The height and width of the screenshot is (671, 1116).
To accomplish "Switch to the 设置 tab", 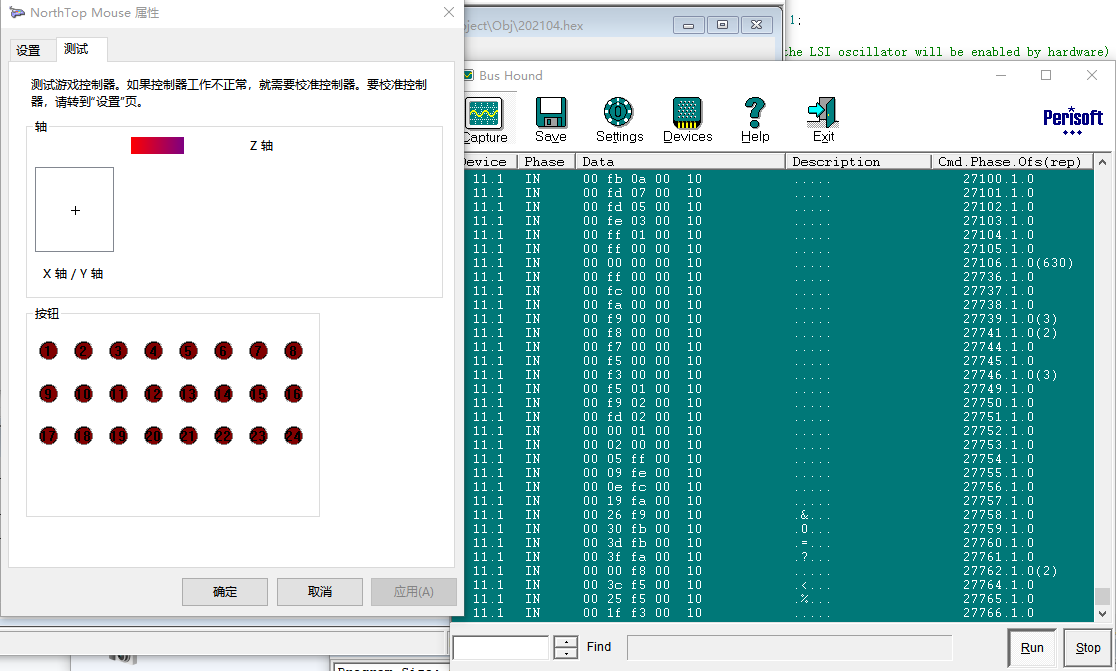I will (28, 50).
